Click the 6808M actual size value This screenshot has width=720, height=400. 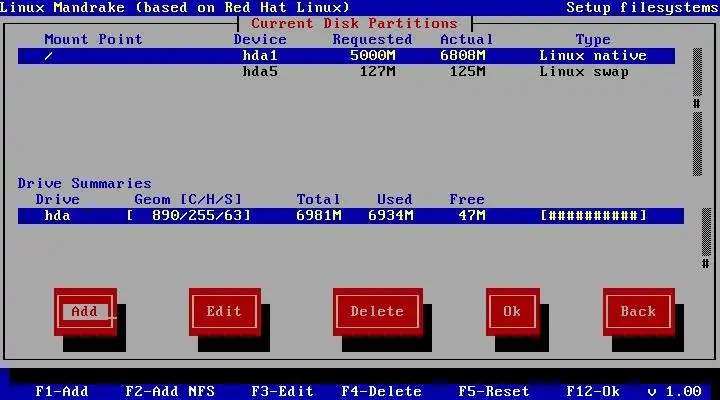[x=462, y=56]
